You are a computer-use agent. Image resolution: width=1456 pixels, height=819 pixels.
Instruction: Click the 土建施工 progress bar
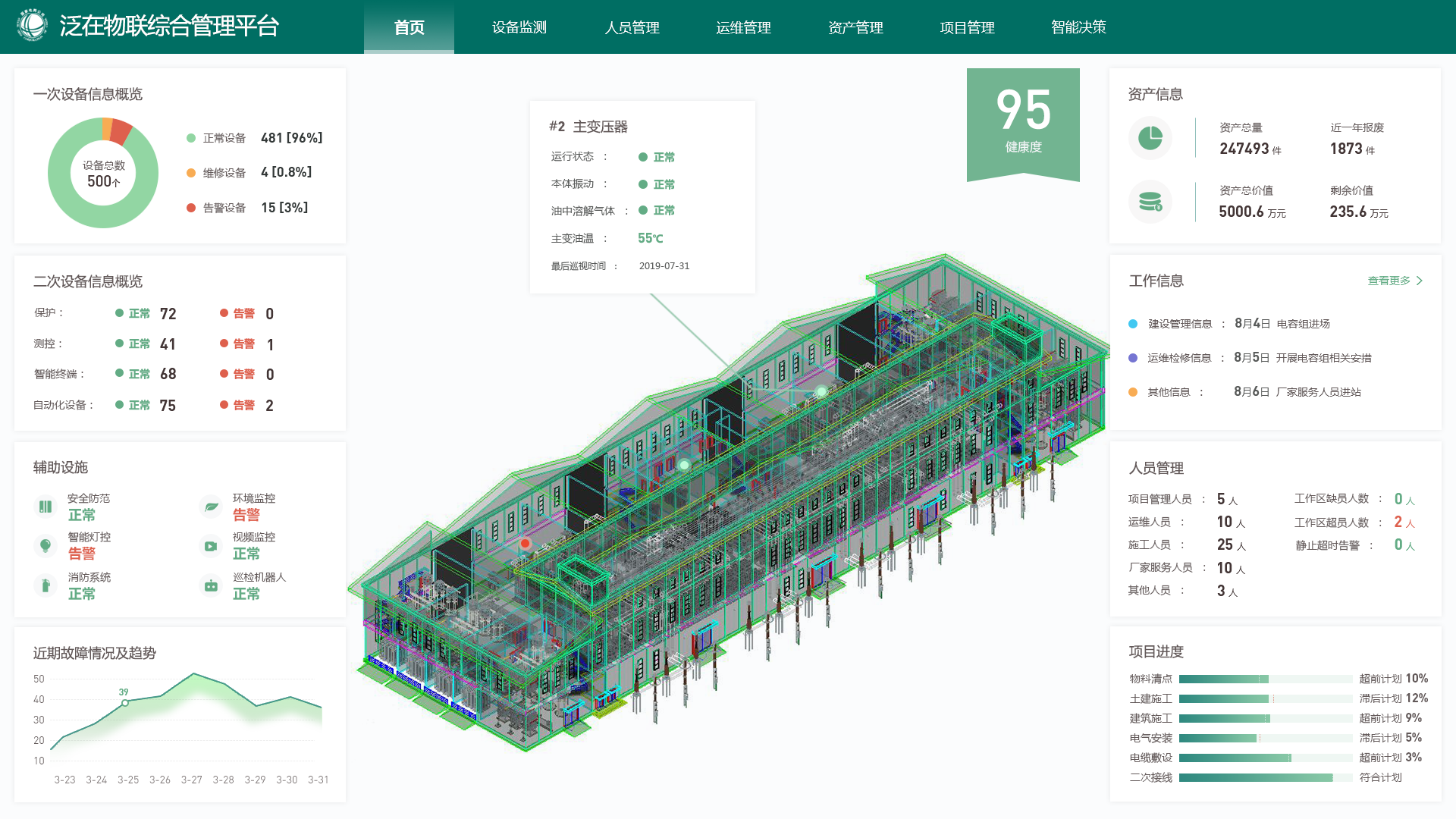coord(1265,698)
